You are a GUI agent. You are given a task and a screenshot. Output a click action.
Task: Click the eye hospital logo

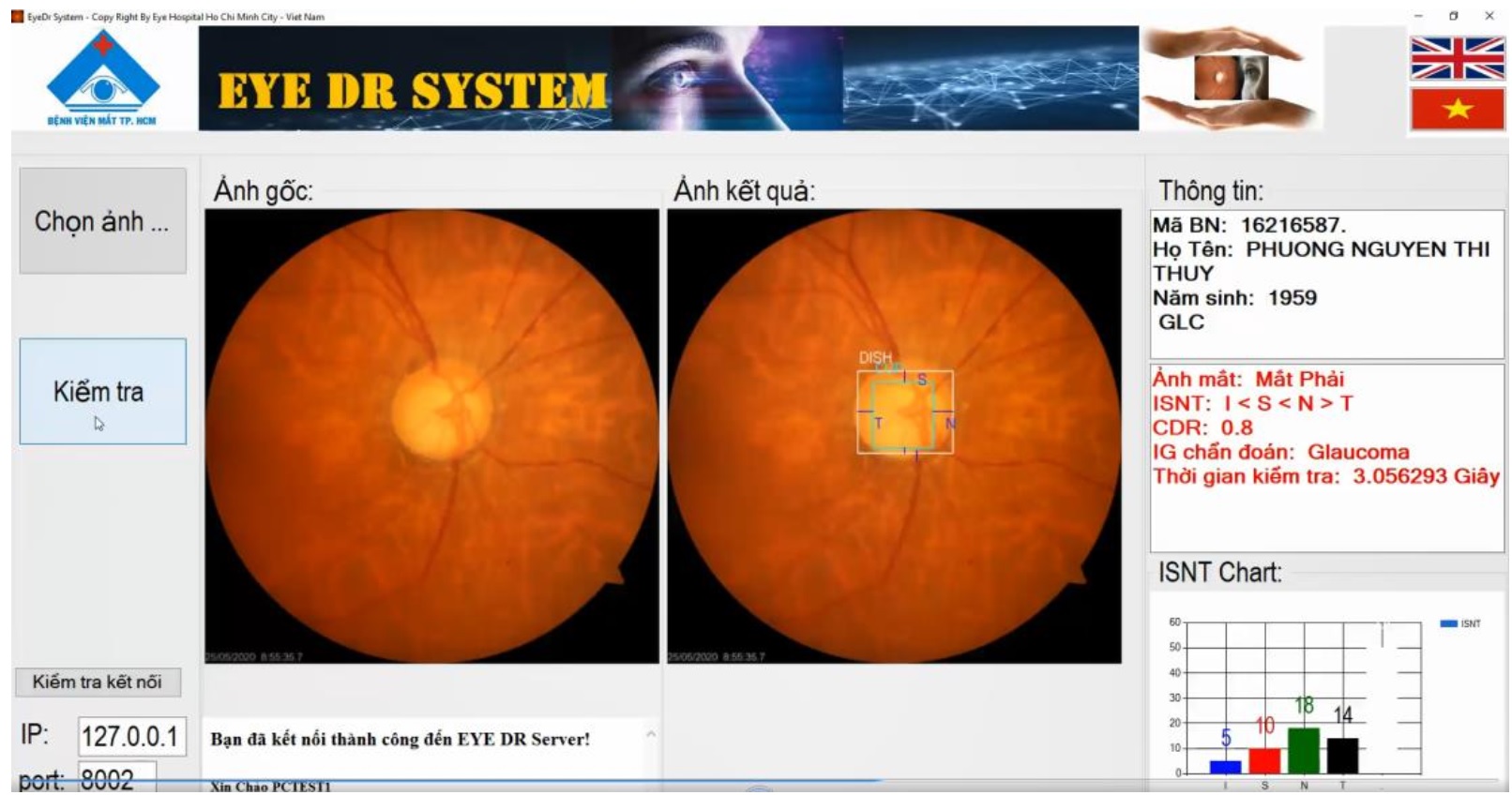point(102,79)
